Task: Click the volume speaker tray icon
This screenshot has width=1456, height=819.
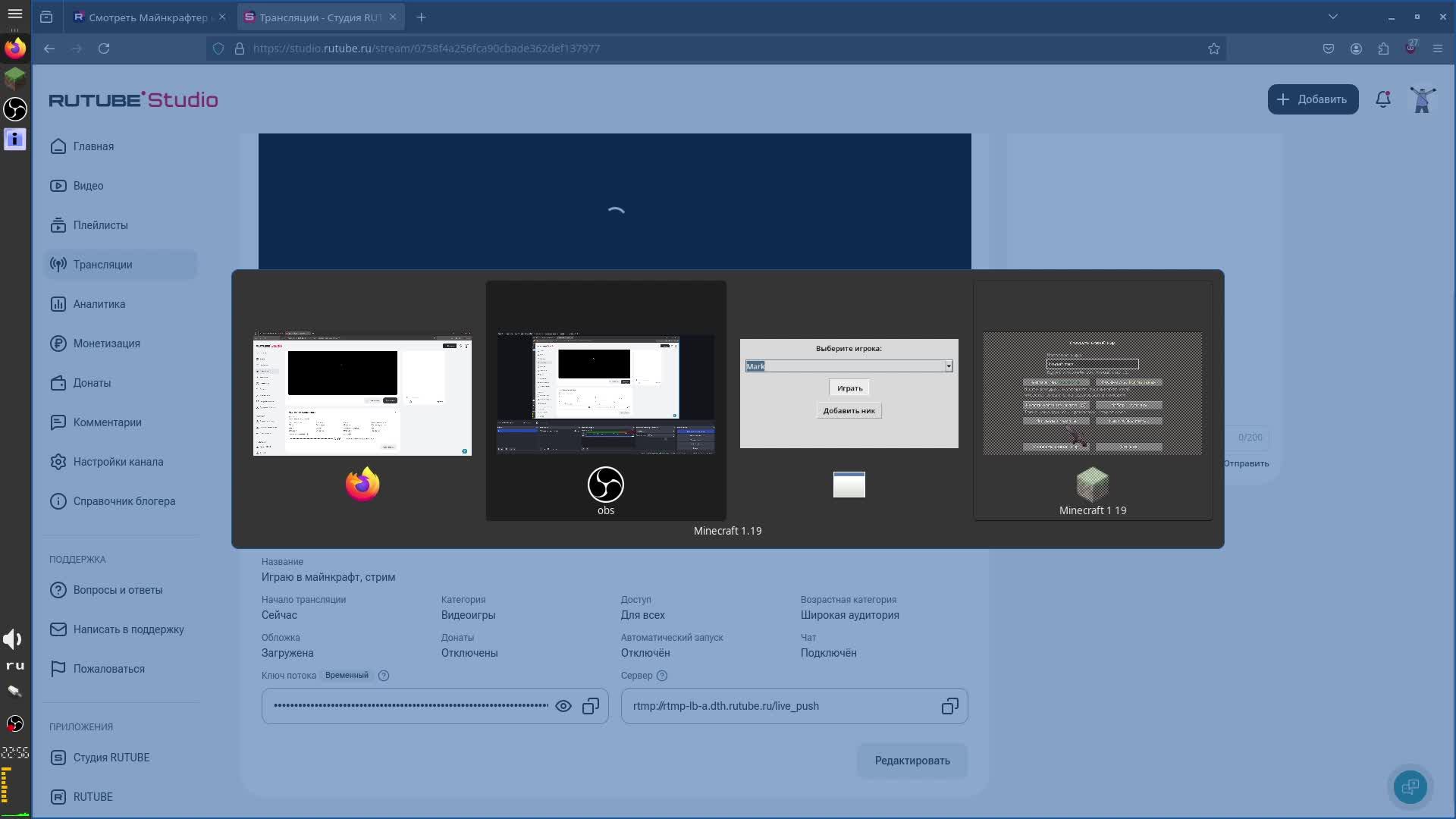Action: (13, 639)
